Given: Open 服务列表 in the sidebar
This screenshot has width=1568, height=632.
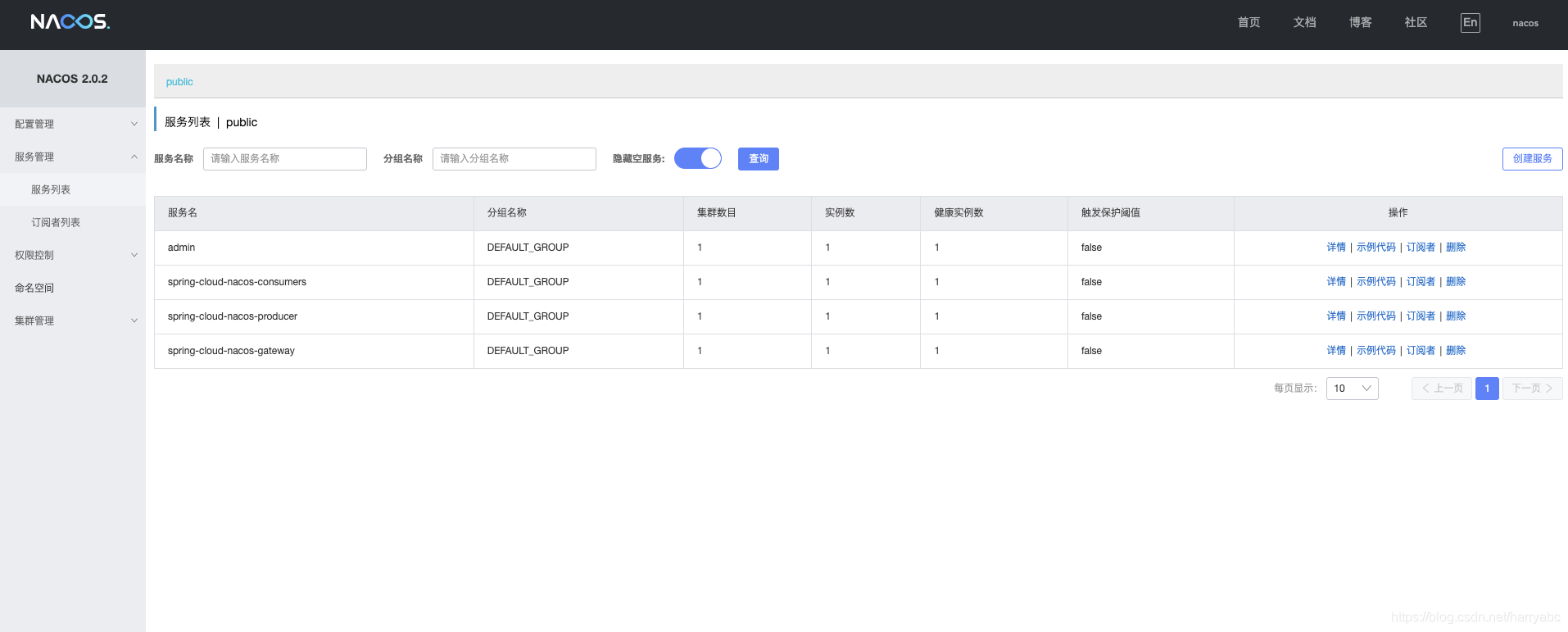Looking at the screenshot, I should 73,189.
